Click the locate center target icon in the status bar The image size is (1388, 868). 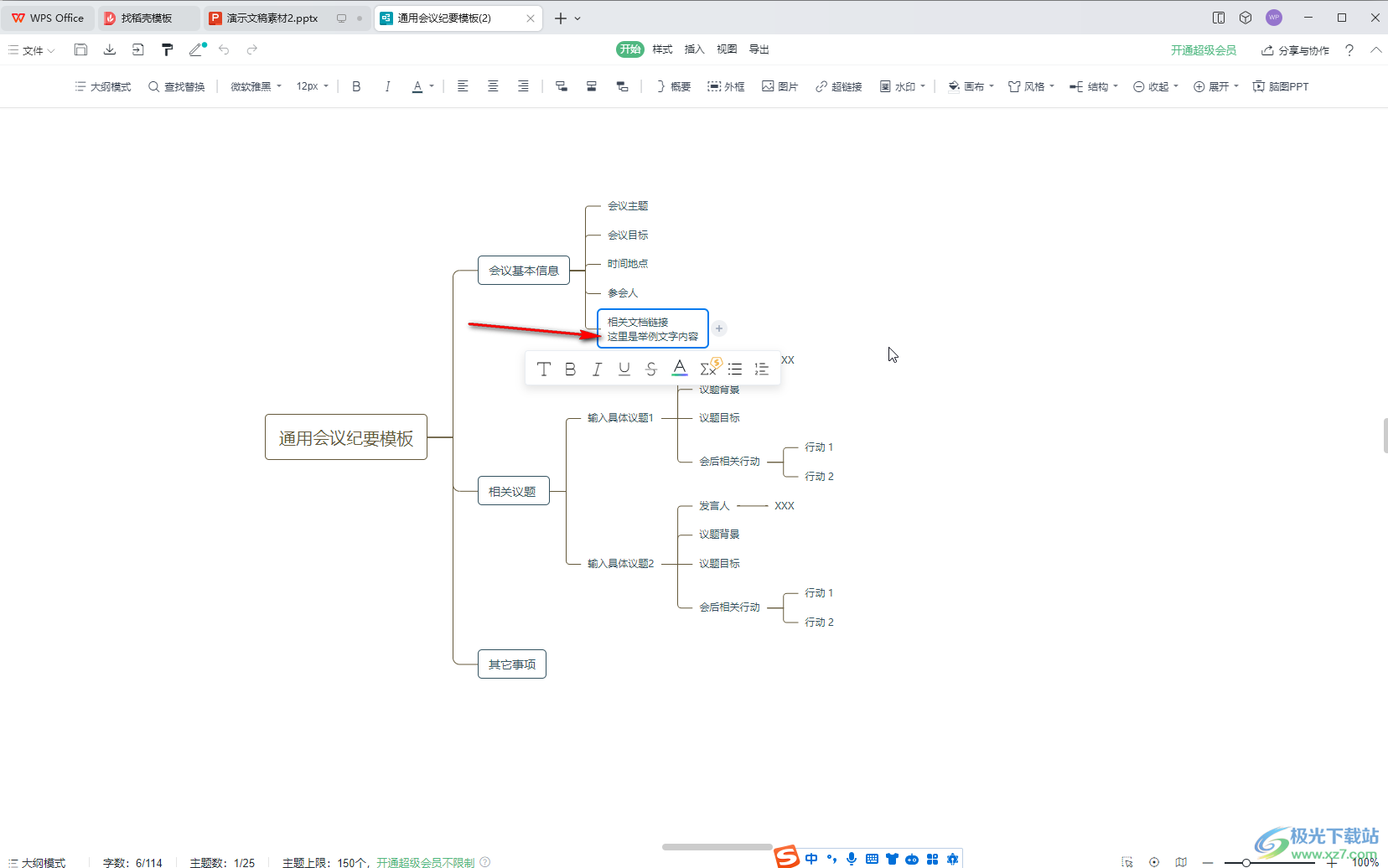coord(1154,862)
